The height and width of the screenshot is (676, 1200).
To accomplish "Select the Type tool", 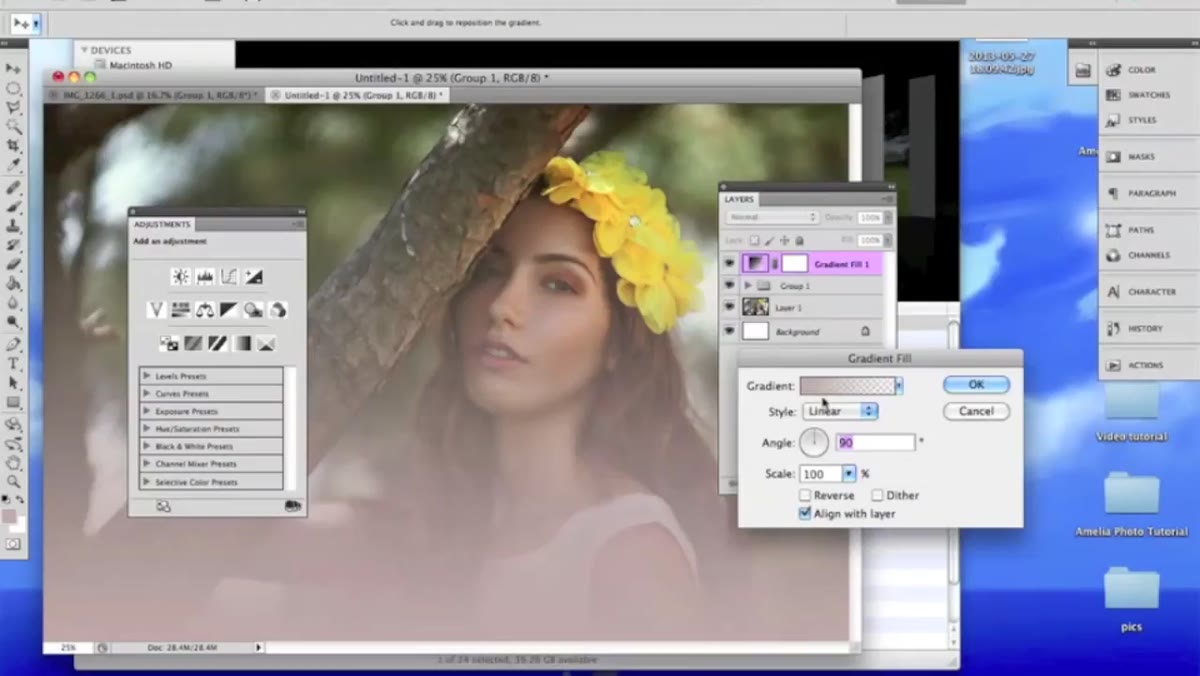I will pyautogui.click(x=13, y=363).
